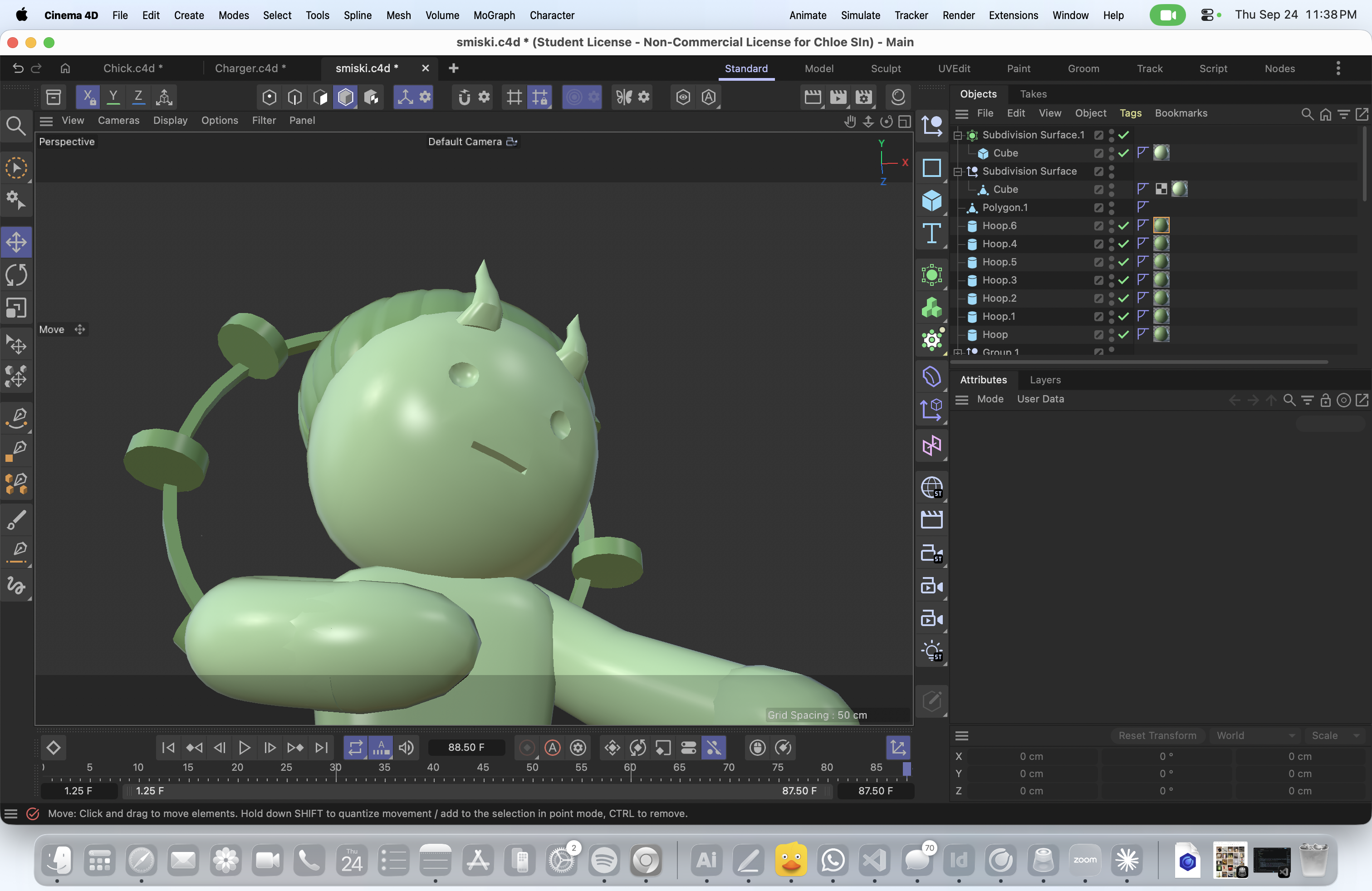
Task: Select the Move tool in left toolbar
Action: 16,242
